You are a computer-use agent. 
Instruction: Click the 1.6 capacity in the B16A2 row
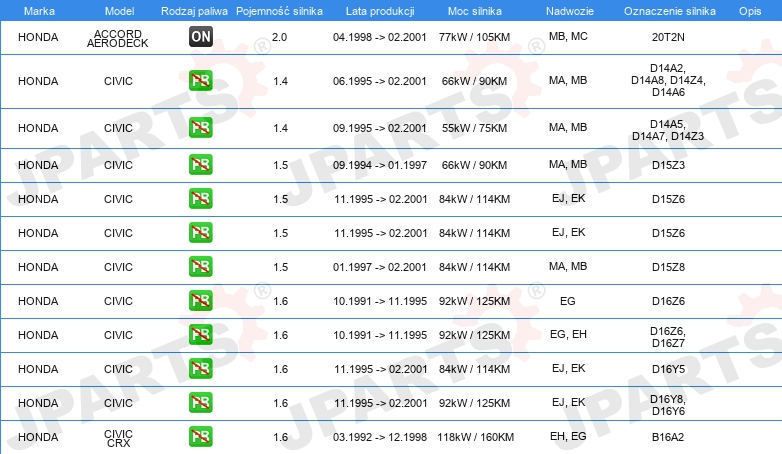coord(280,437)
